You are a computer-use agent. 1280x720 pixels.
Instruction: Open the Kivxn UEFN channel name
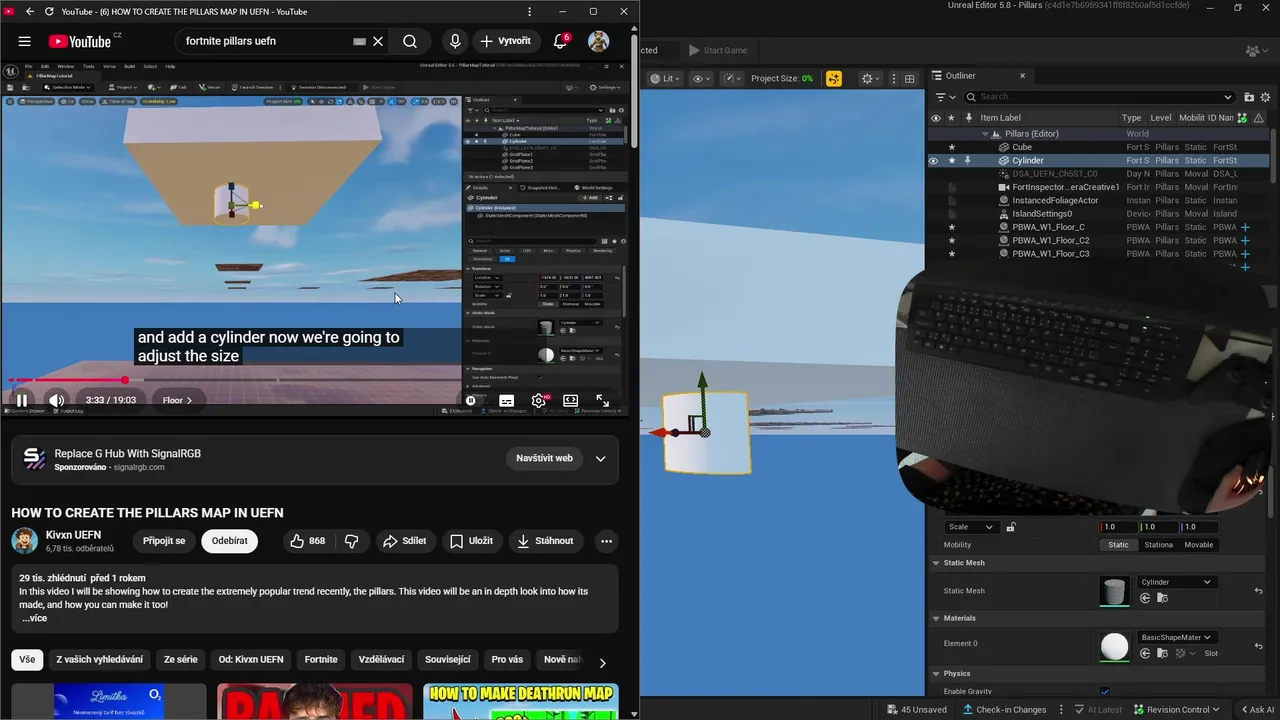pos(73,535)
